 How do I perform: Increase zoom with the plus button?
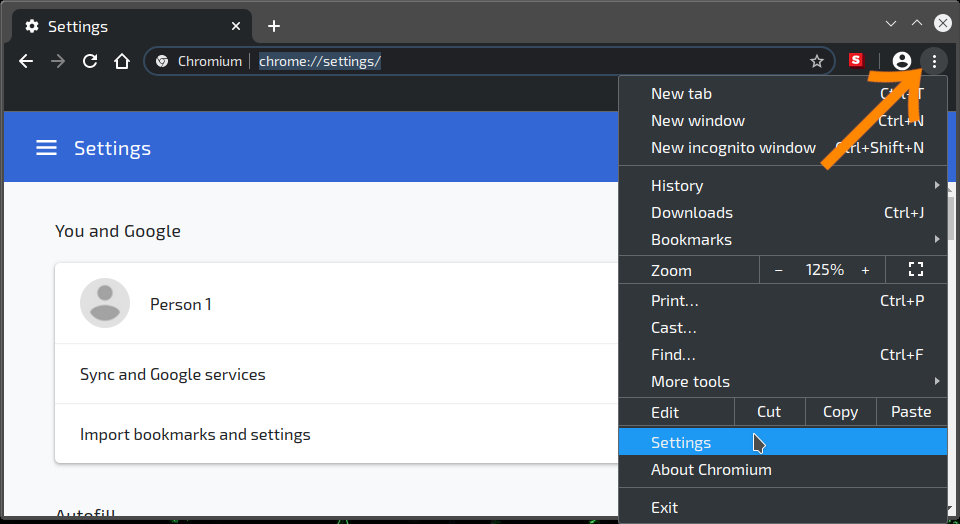[865, 270]
